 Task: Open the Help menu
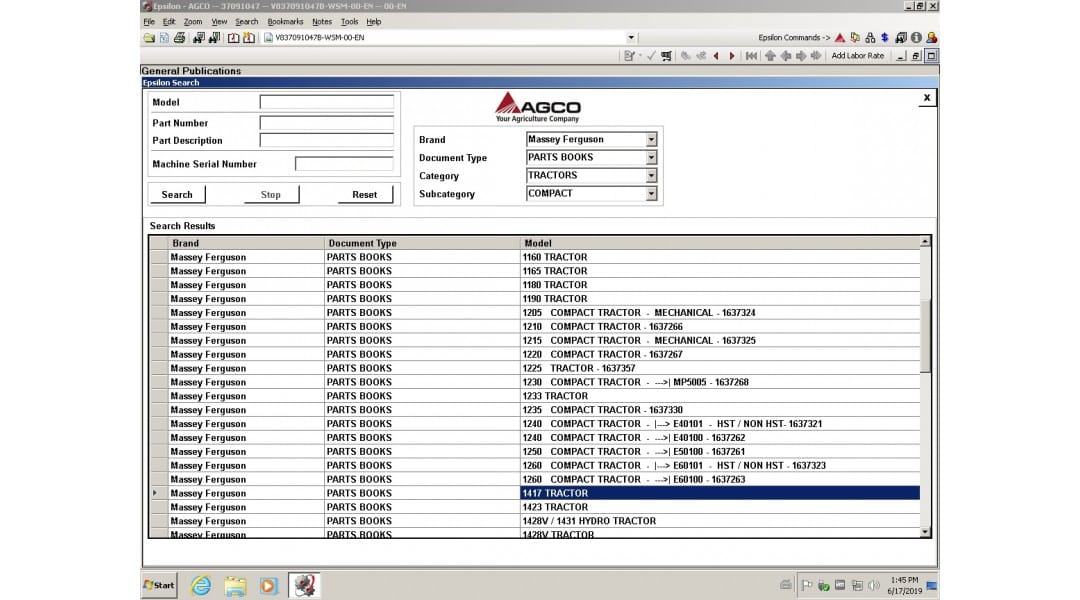[373, 22]
